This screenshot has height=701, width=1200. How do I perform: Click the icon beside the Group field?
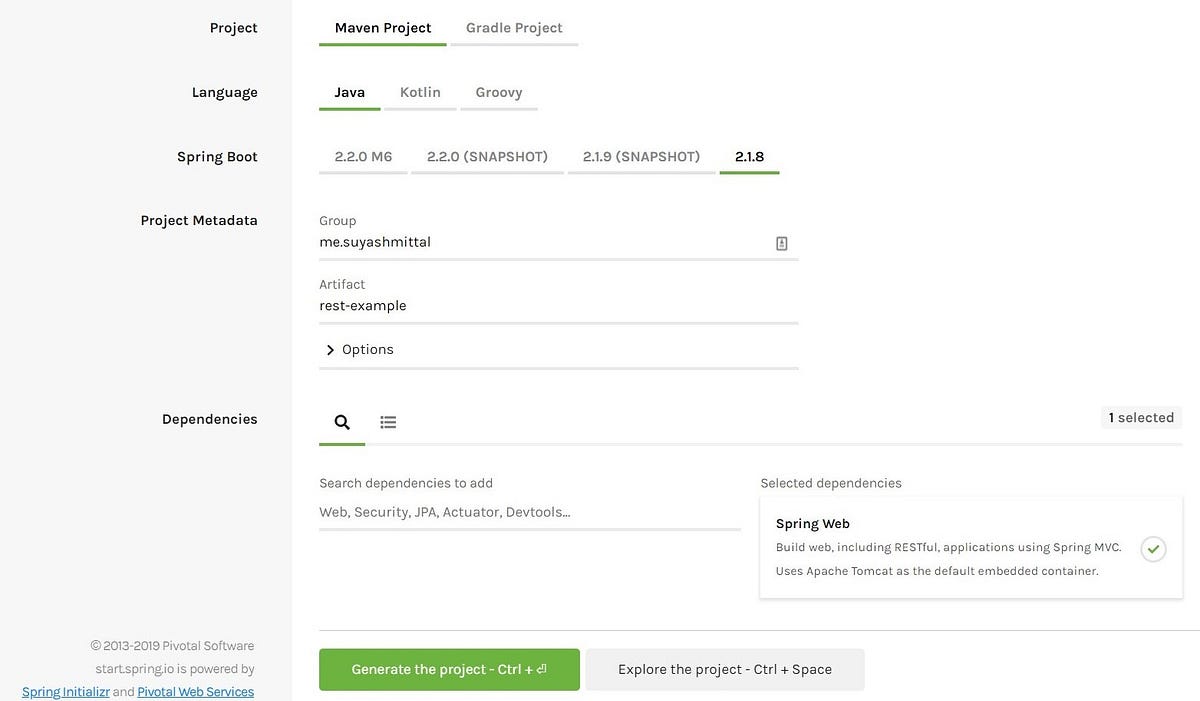point(781,242)
